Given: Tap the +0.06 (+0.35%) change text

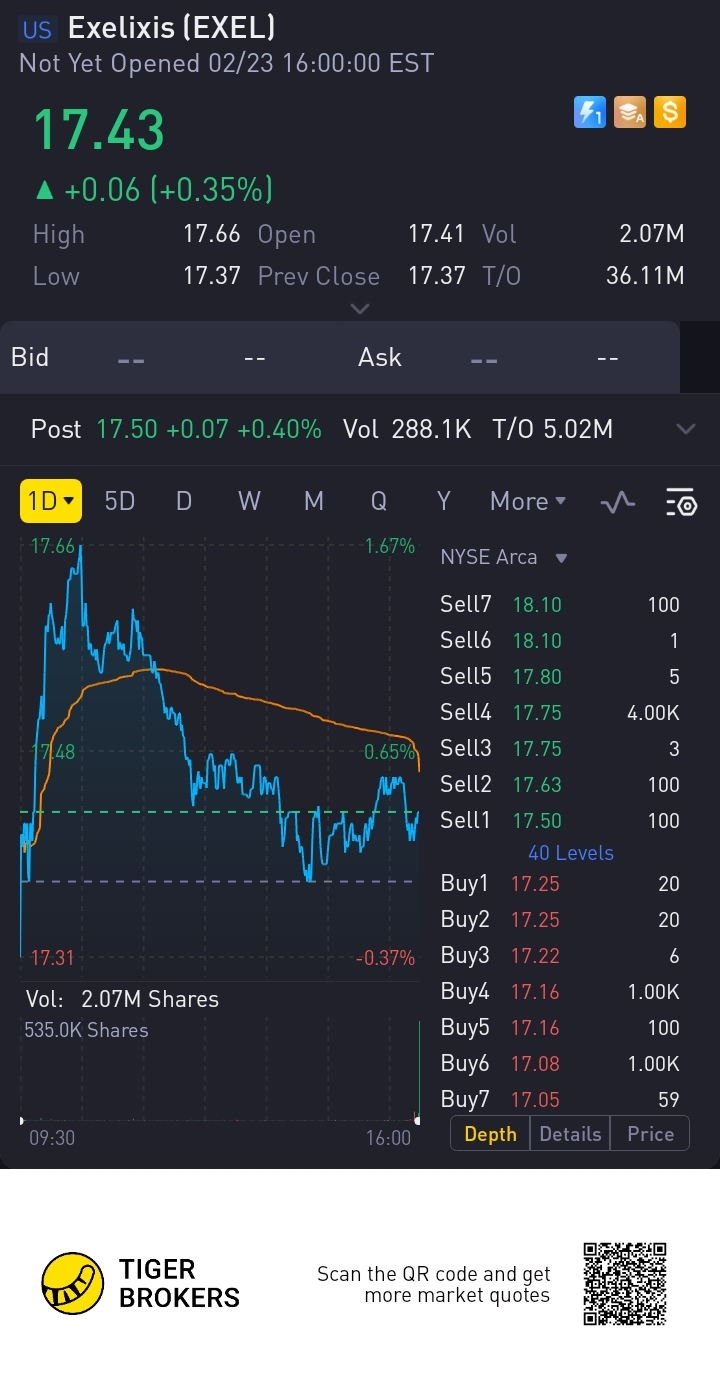Looking at the screenshot, I should pyautogui.click(x=168, y=189).
